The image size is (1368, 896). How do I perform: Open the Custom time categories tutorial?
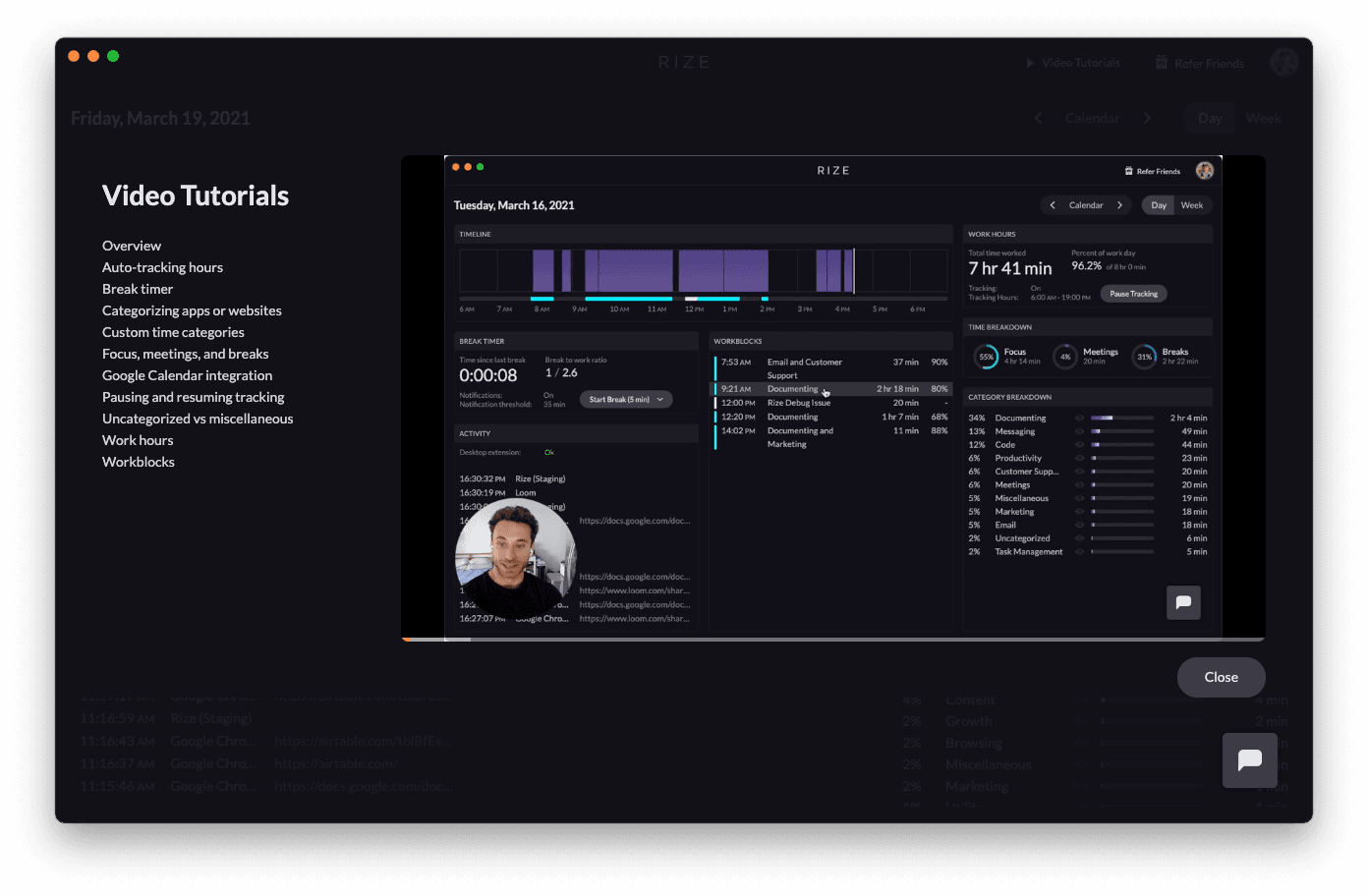click(173, 331)
